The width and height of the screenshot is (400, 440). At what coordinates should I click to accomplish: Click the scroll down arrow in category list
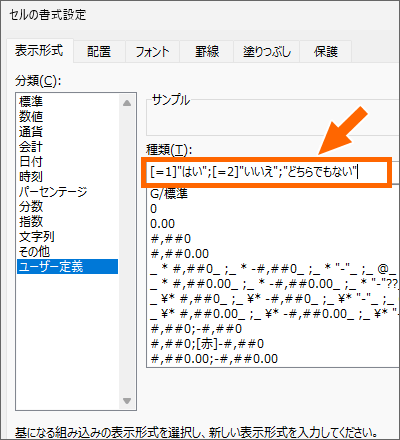tap(127, 401)
